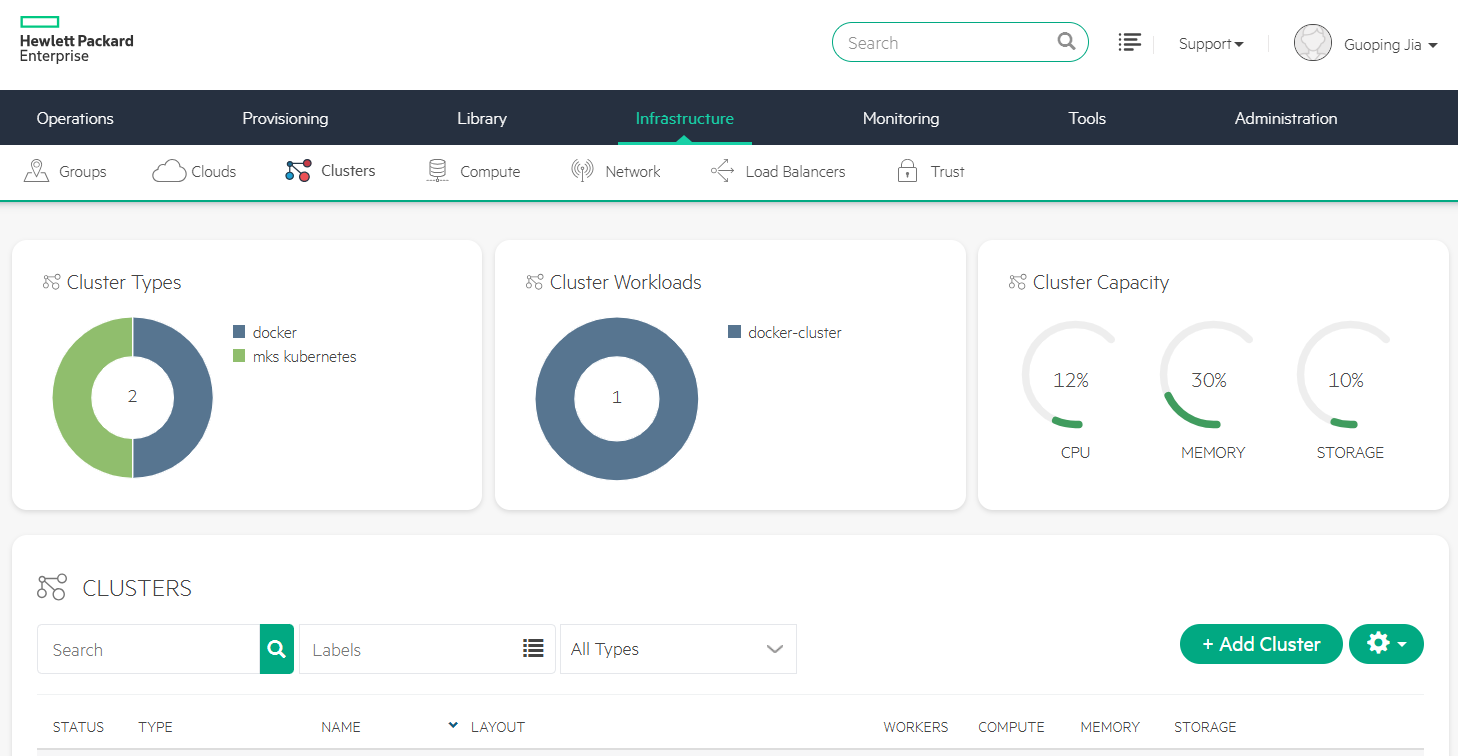This screenshot has height=756, width=1458.
Task: Click the CPU usage gauge showing 12%
Action: point(1074,380)
